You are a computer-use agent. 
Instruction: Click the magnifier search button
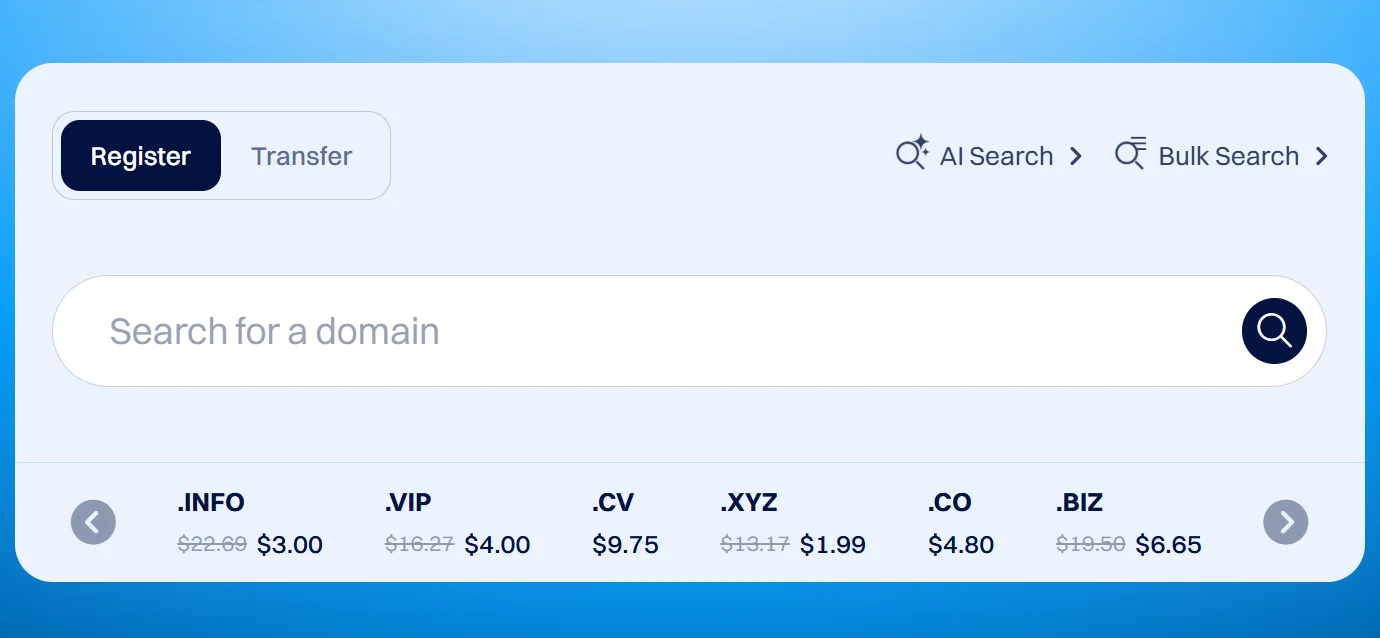1274,331
